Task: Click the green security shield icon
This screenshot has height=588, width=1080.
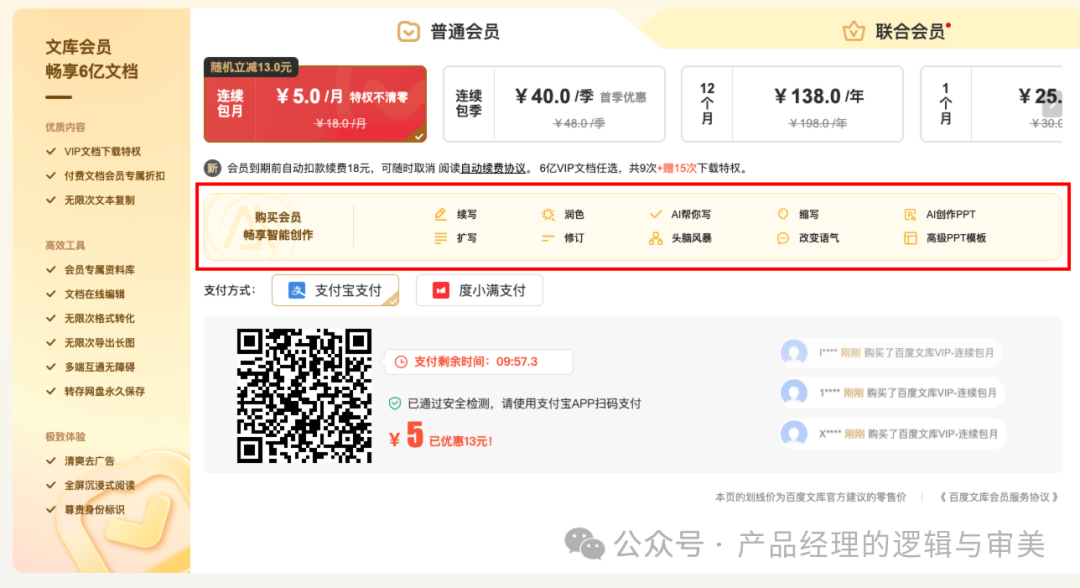Action: pyautogui.click(x=395, y=403)
